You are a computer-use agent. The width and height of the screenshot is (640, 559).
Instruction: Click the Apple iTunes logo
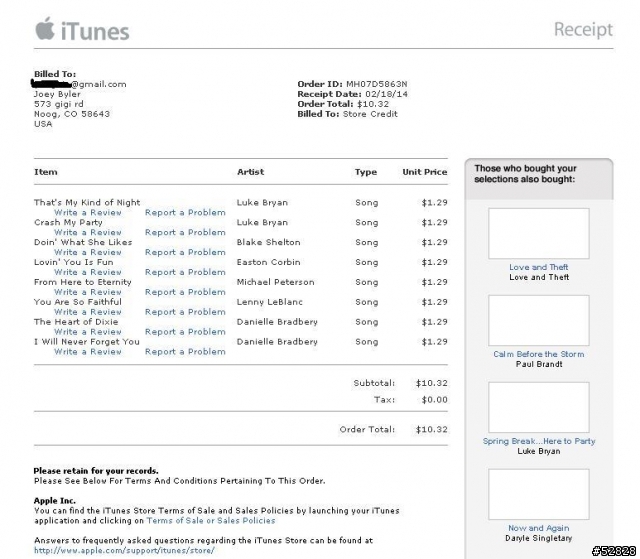[x=82, y=29]
